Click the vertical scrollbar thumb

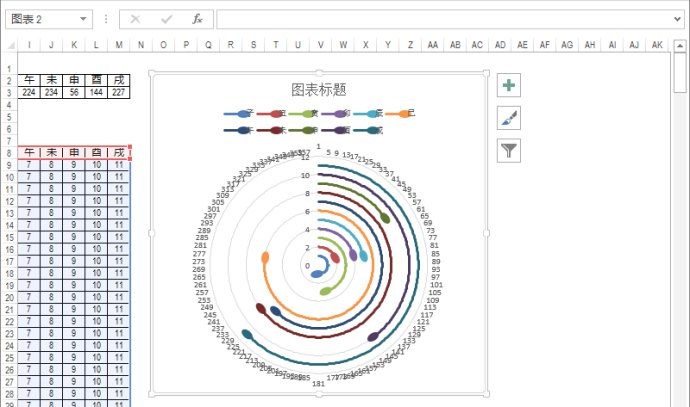[x=680, y=73]
